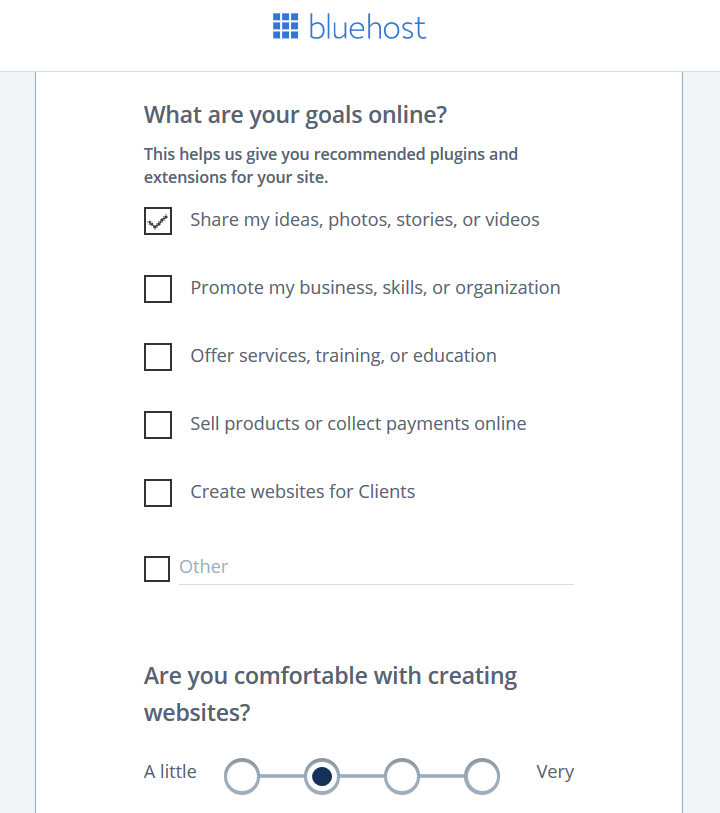
Task: Click the currently filled second comfort dot
Action: (x=322, y=776)
